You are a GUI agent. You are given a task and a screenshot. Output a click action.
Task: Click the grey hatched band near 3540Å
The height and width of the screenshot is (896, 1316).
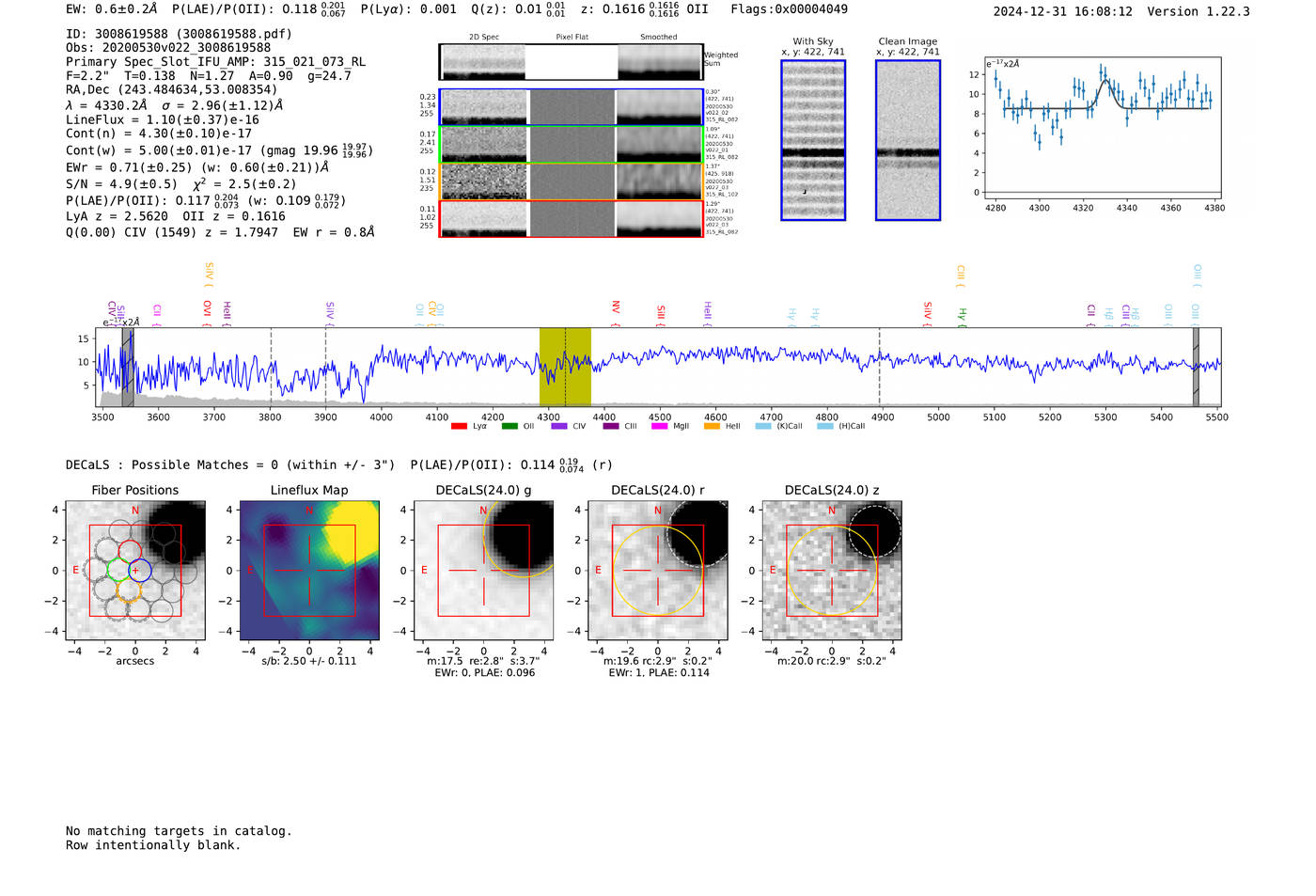tap(127, 367)
